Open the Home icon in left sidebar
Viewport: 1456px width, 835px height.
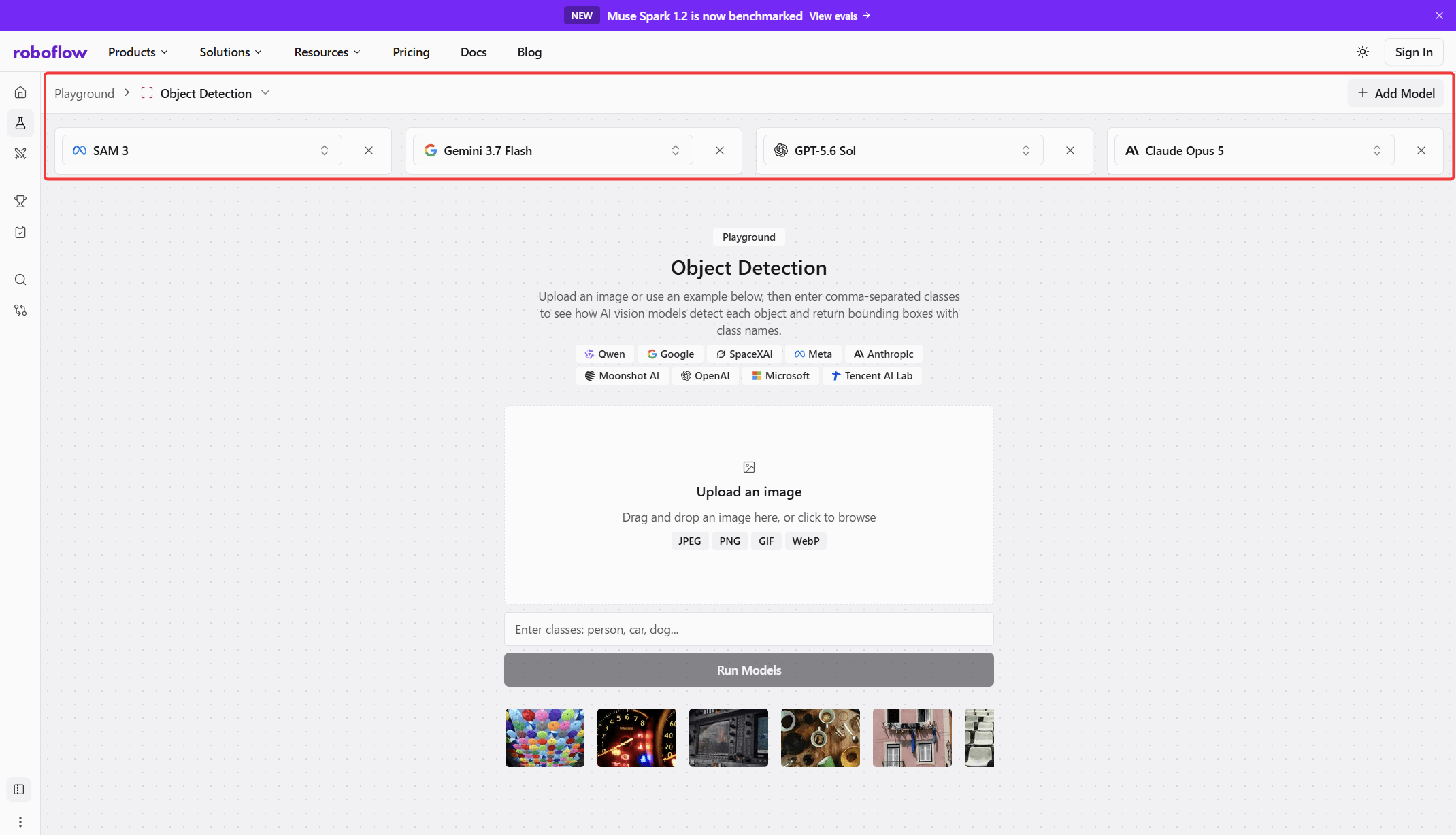[20, 92]
